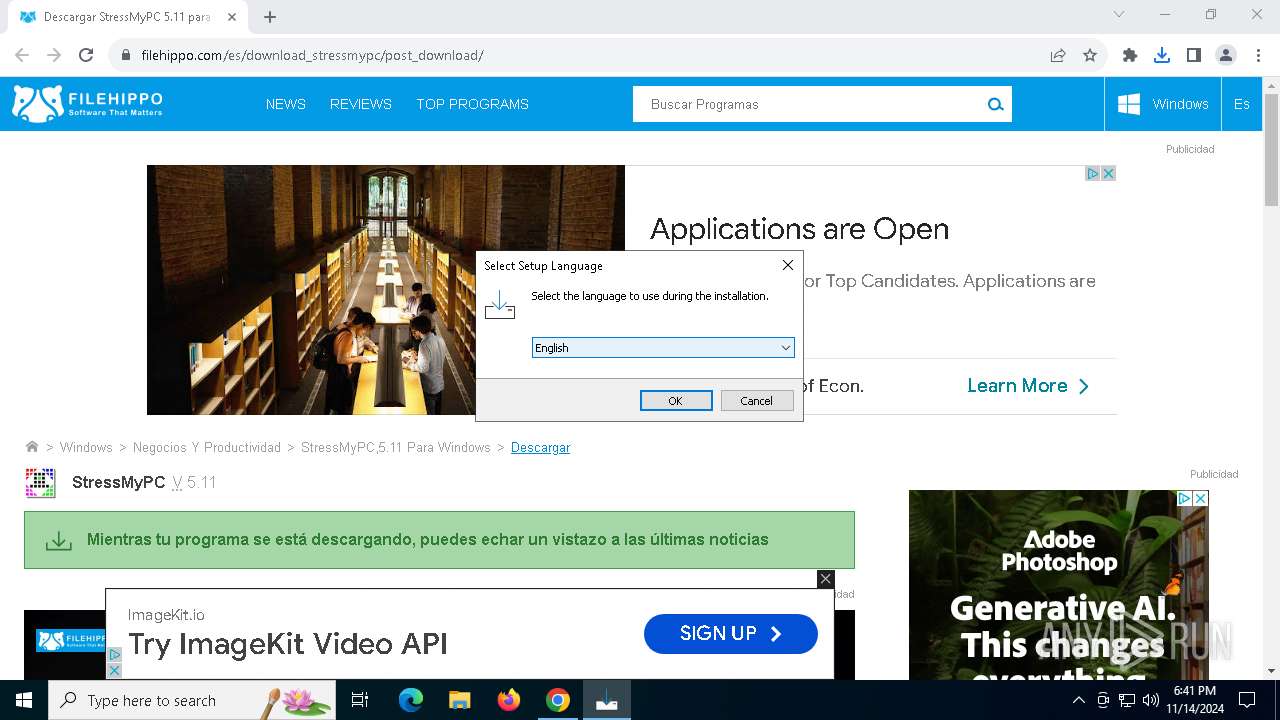
Task: Close the Descargar StressMyPC tab
Action: 233,17
